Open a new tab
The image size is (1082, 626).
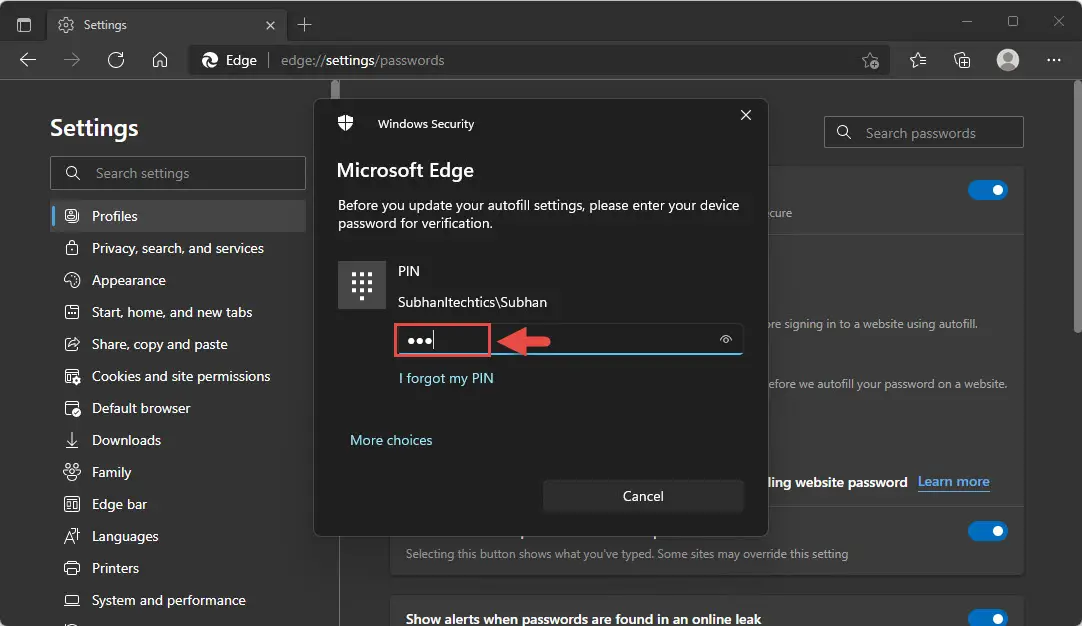[304, 25]
